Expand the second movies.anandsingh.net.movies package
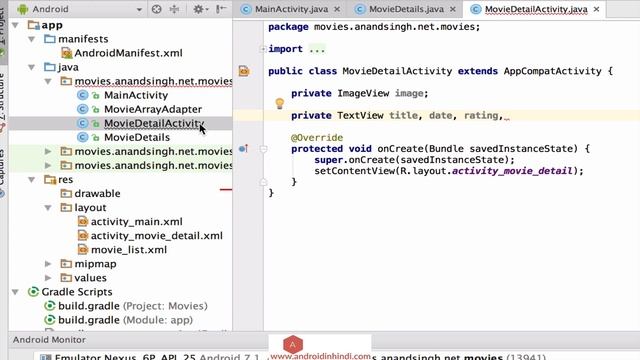The width and height of the screenshot is (640, 360). pyautogui.click(x=48, y=151)
